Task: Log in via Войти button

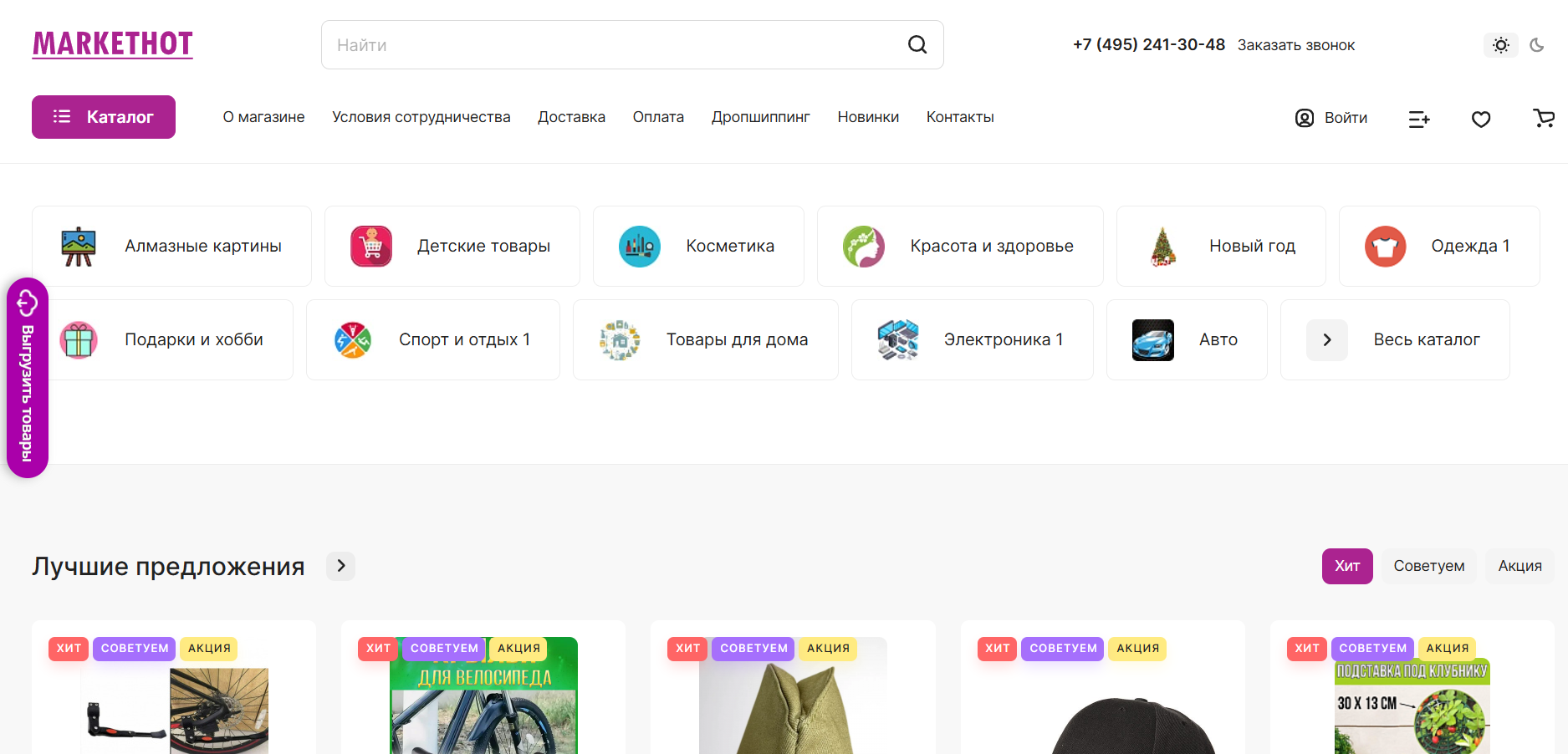Action: point(1331,118)
